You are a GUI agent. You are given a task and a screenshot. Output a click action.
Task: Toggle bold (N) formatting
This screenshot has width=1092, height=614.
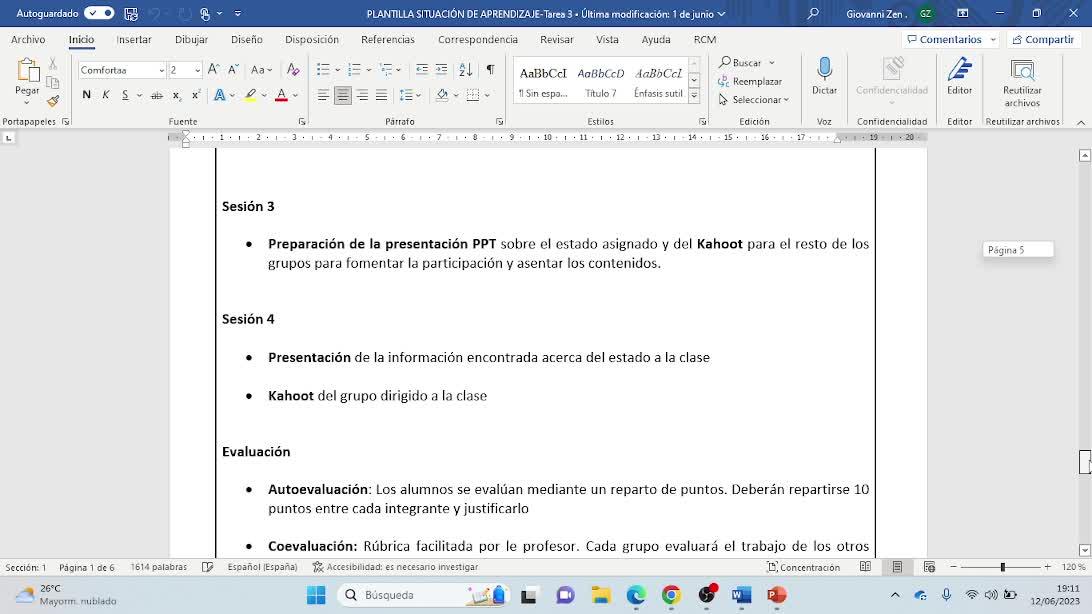[x=86, y=95]
